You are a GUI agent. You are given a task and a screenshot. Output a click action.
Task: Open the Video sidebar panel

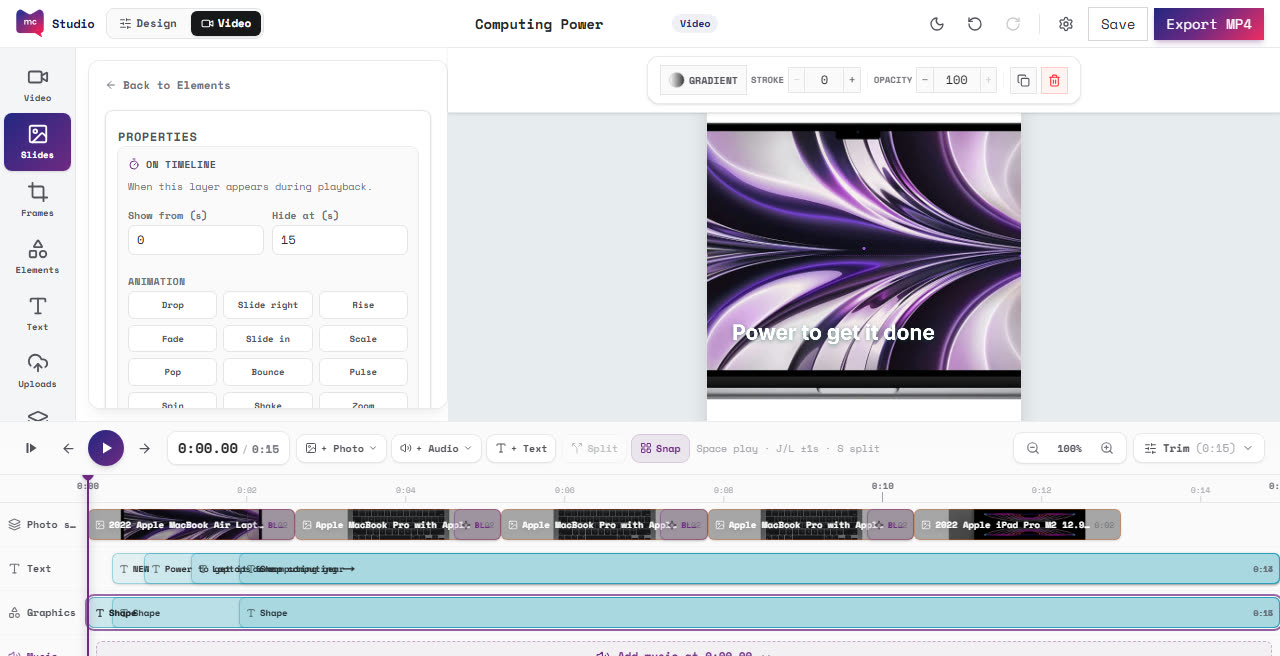click(x=37, y=85)
